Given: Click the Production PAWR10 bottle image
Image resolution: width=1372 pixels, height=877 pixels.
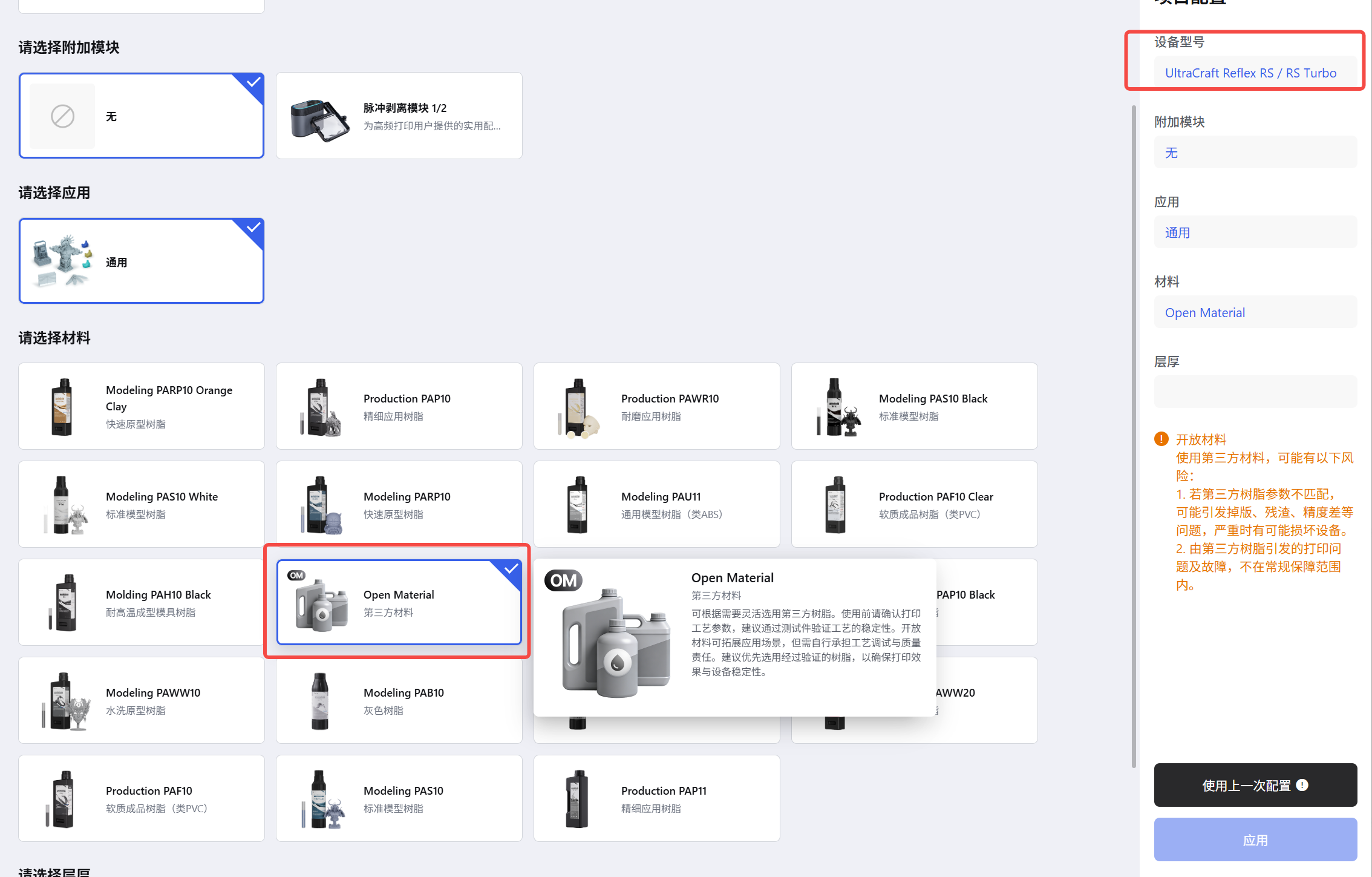Looking at the screenshot, I should (579, 407).
